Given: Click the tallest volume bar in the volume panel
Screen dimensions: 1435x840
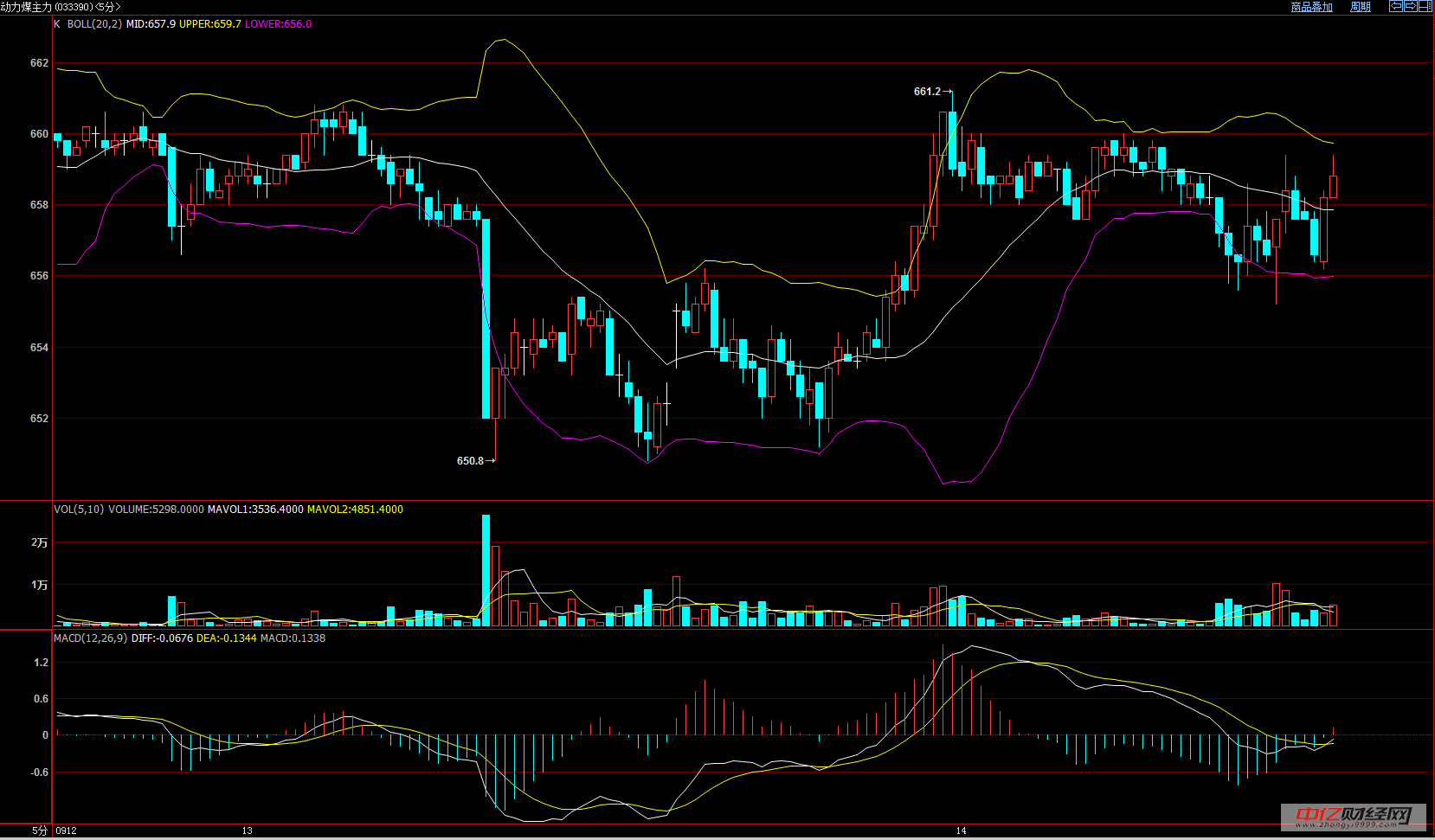Looking at the screenshot, I should pos(486,571).
